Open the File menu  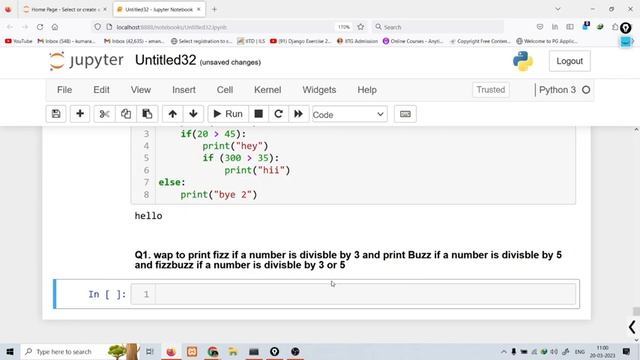tap(64, 90)
